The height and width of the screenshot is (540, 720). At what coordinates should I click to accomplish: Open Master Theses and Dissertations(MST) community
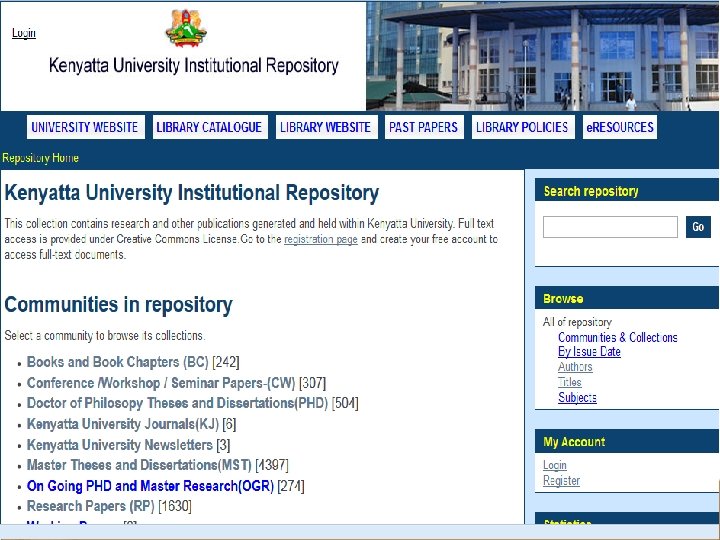pyautogui.click(x=139, y=465)
